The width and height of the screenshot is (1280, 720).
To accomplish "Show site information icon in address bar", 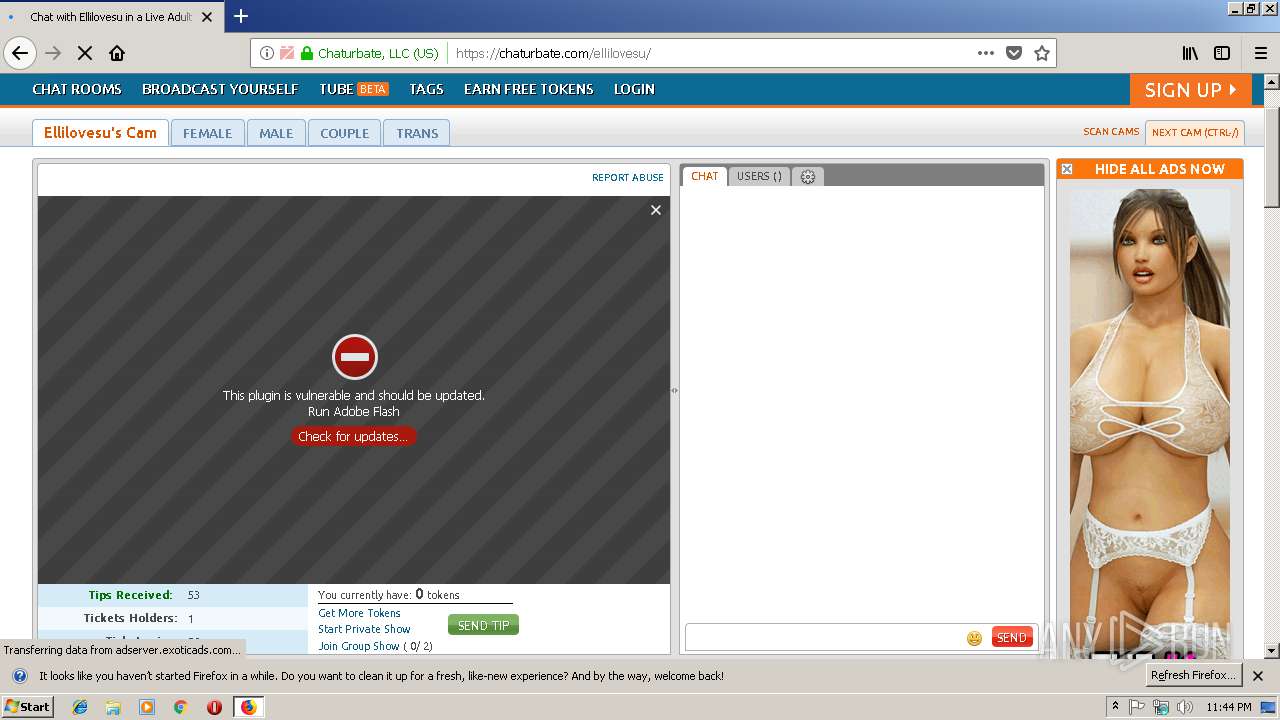I will pos(267,53).
